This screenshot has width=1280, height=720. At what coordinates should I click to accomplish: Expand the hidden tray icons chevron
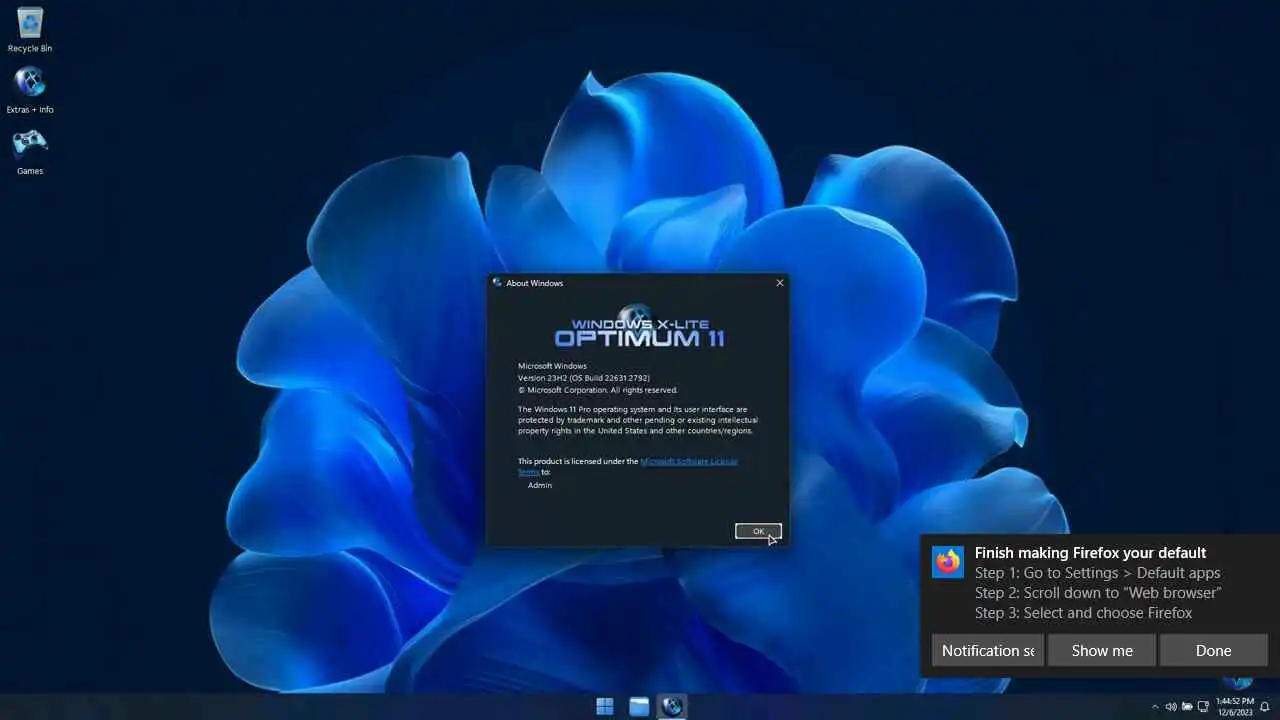[1155, 707]
